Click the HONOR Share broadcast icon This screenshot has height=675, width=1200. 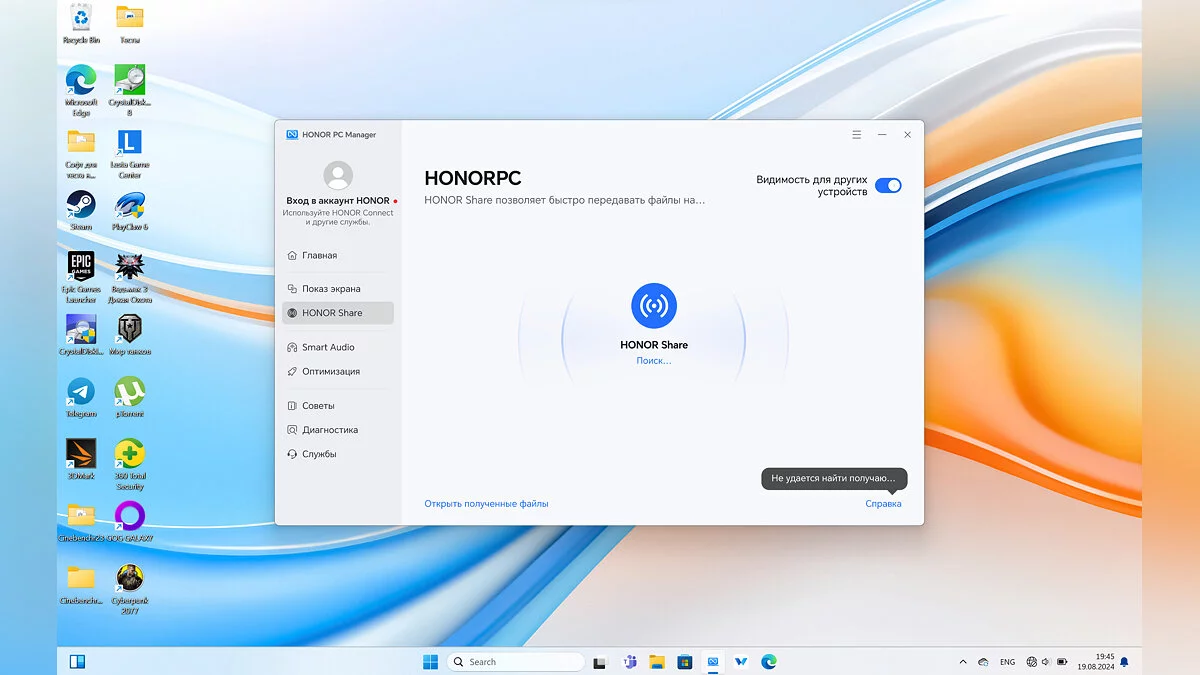[654, 306]
